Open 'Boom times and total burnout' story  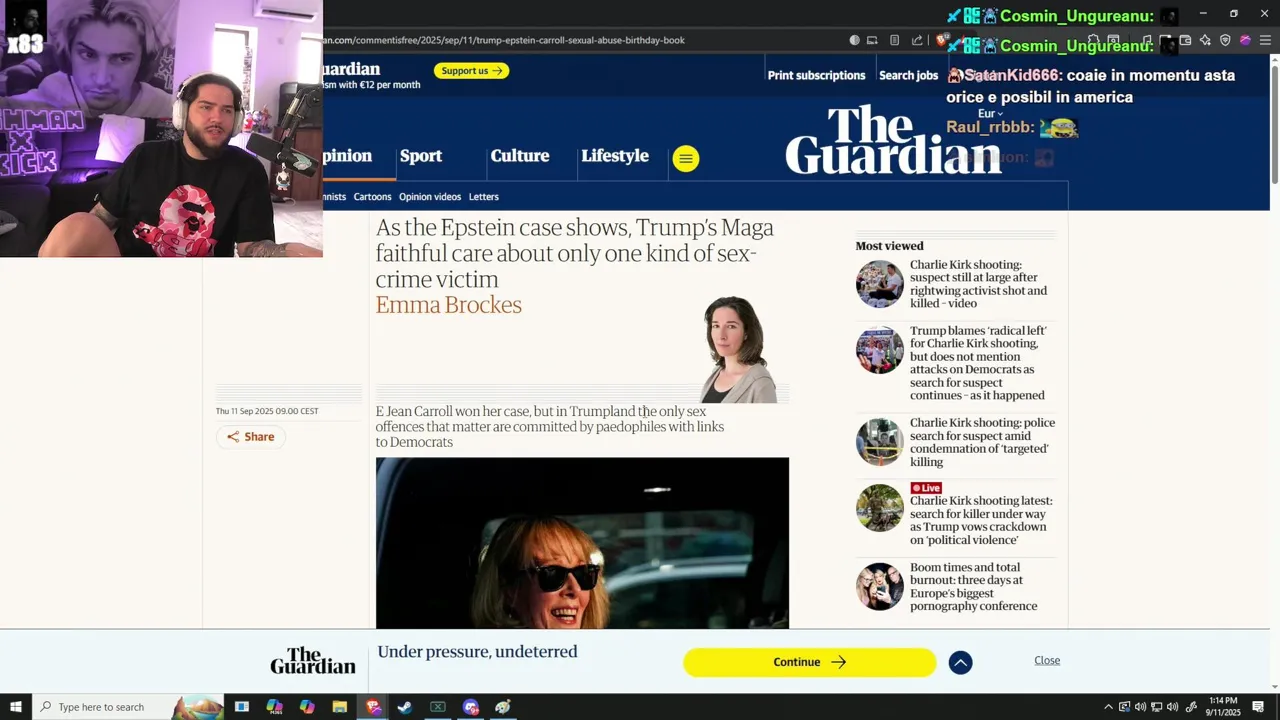pos(973,586)
